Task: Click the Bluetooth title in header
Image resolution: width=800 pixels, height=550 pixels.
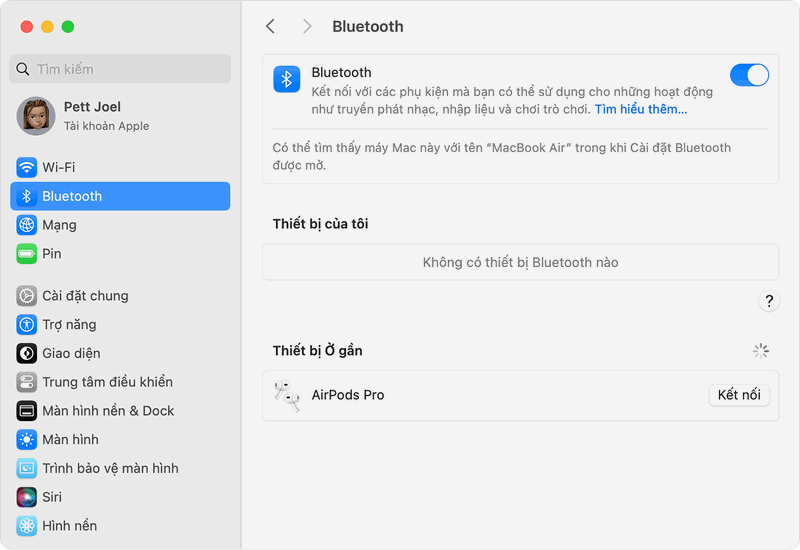Action: click(368, 27)
